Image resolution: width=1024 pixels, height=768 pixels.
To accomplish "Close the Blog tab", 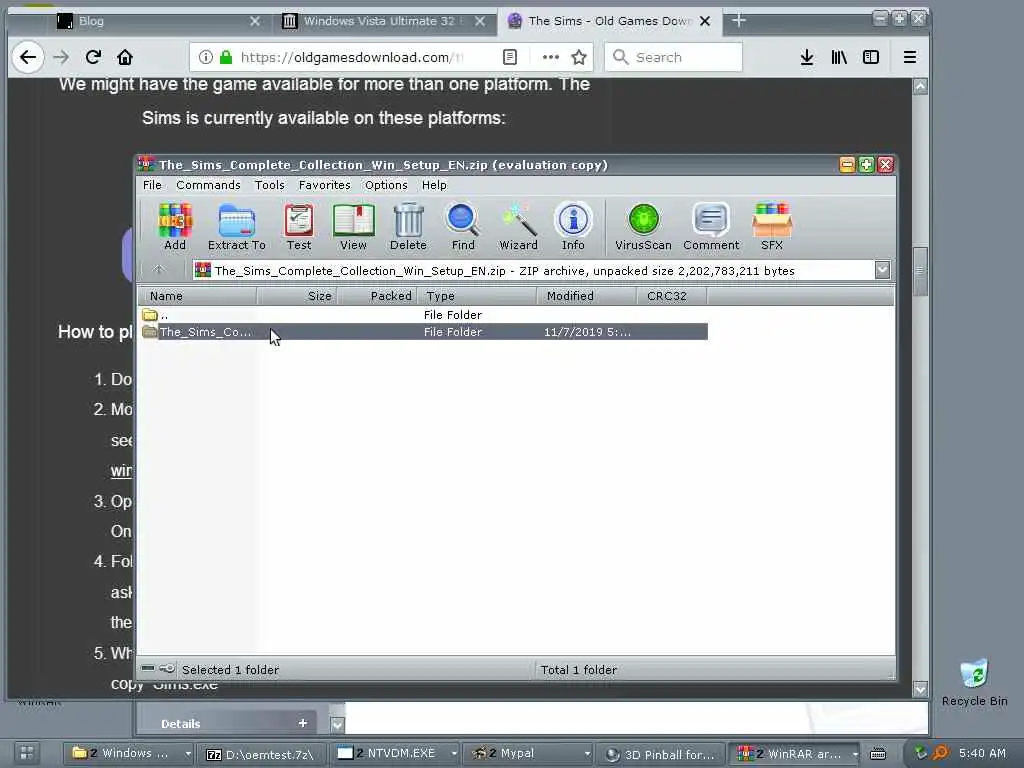I will tap(255, 21).
